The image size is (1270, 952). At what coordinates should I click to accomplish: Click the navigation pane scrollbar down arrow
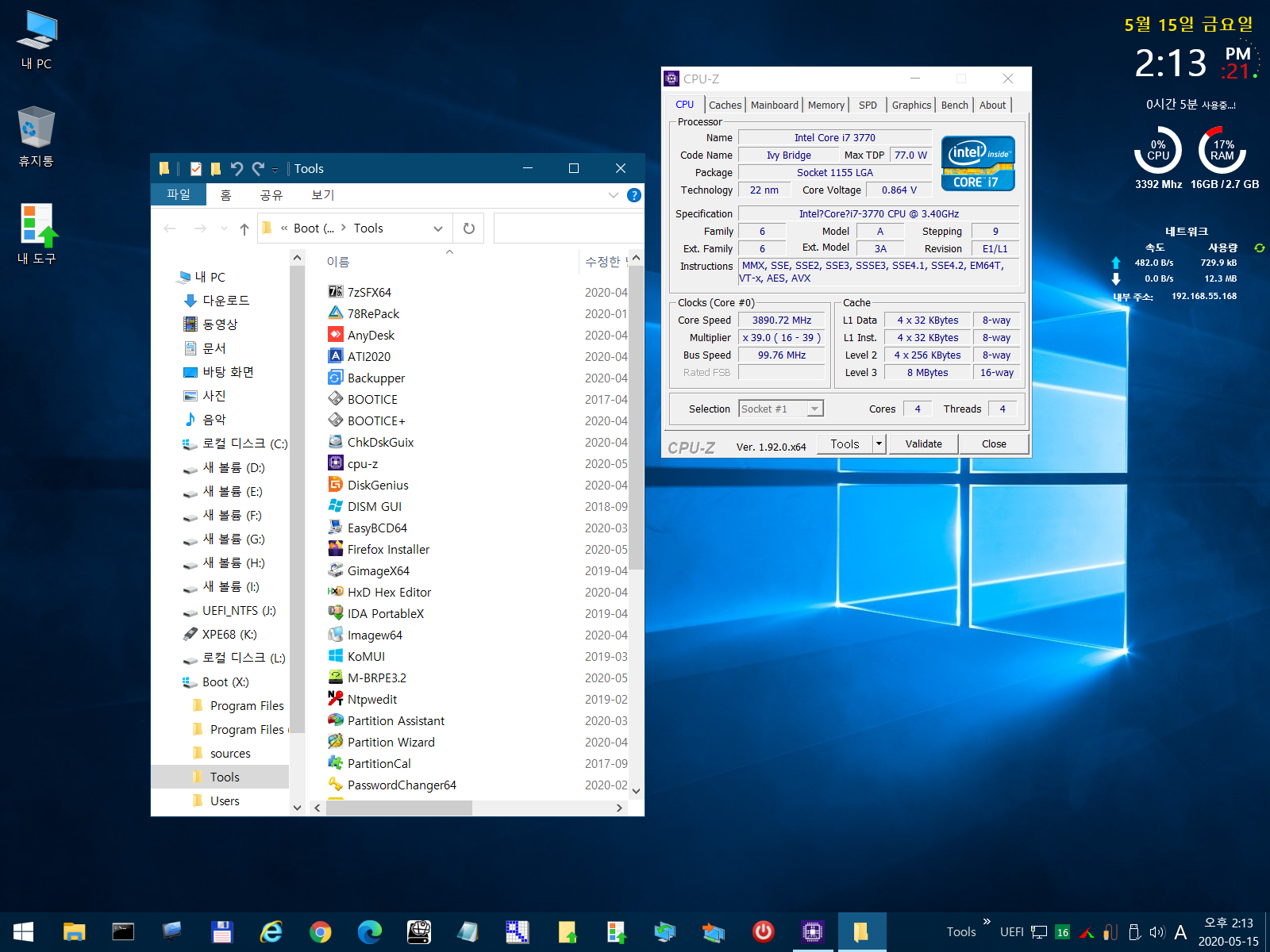click(297, 808)
